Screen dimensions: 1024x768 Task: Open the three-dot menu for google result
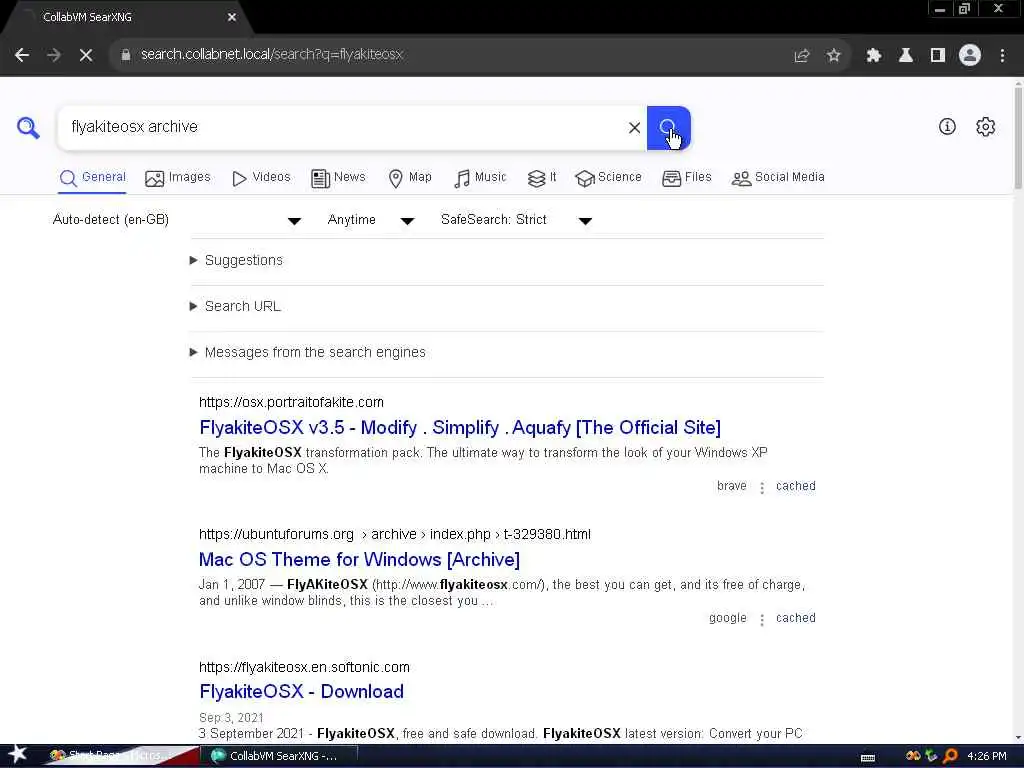pyautogui.click(x=761, y=619)
